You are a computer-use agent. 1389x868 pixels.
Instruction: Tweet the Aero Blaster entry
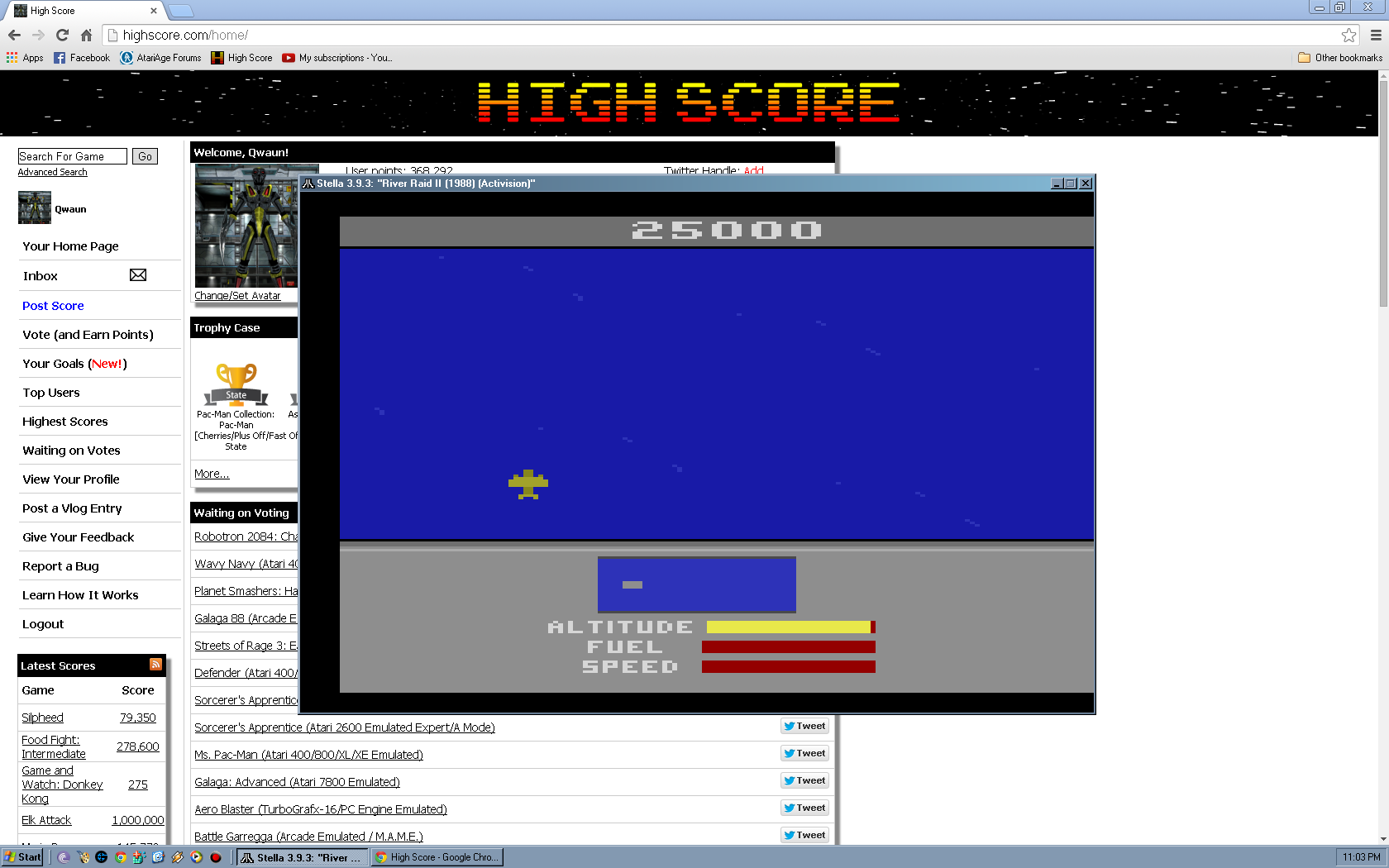click(804, 808)
